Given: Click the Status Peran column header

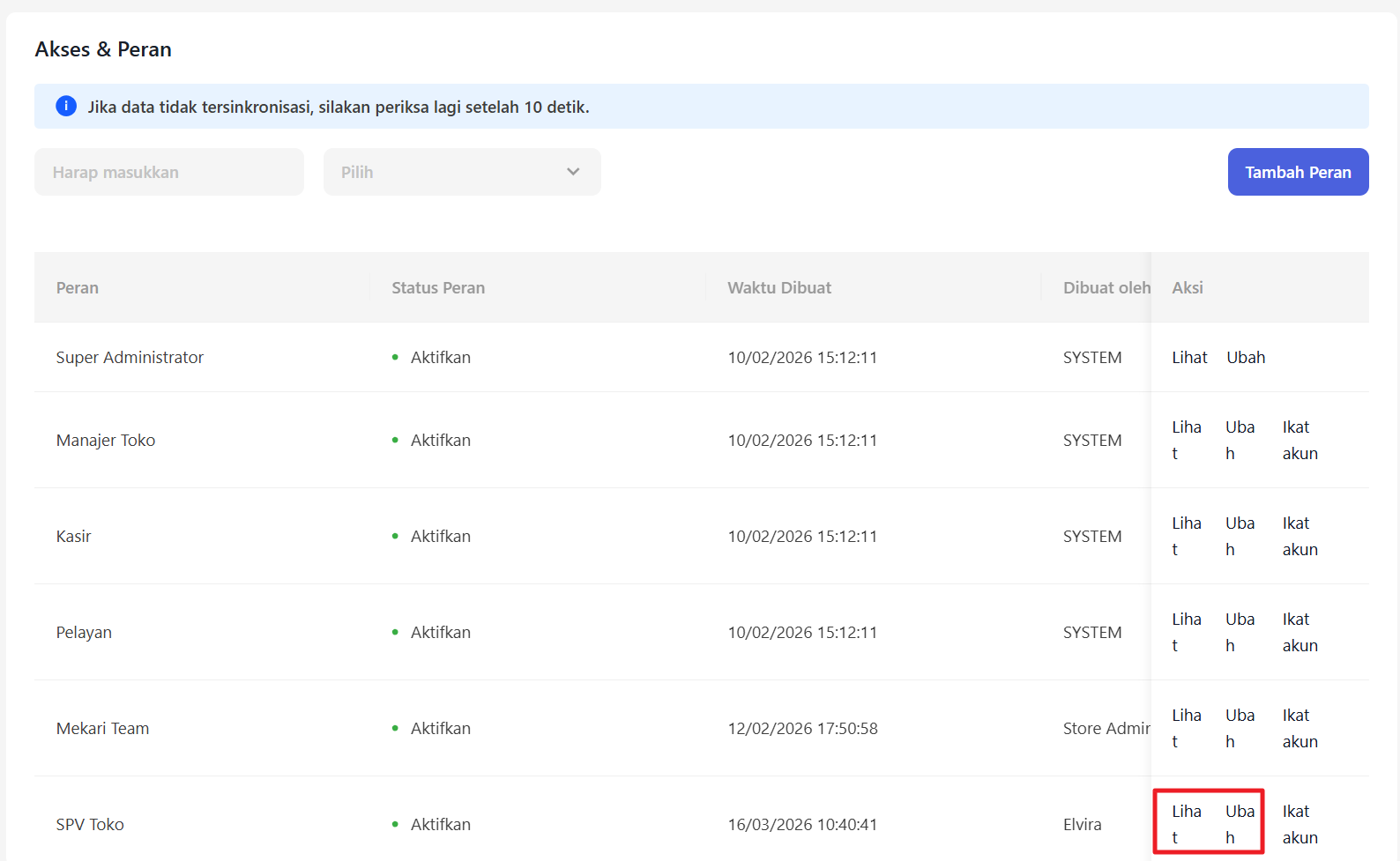Looking at the screenshot, I should [438, 287].
